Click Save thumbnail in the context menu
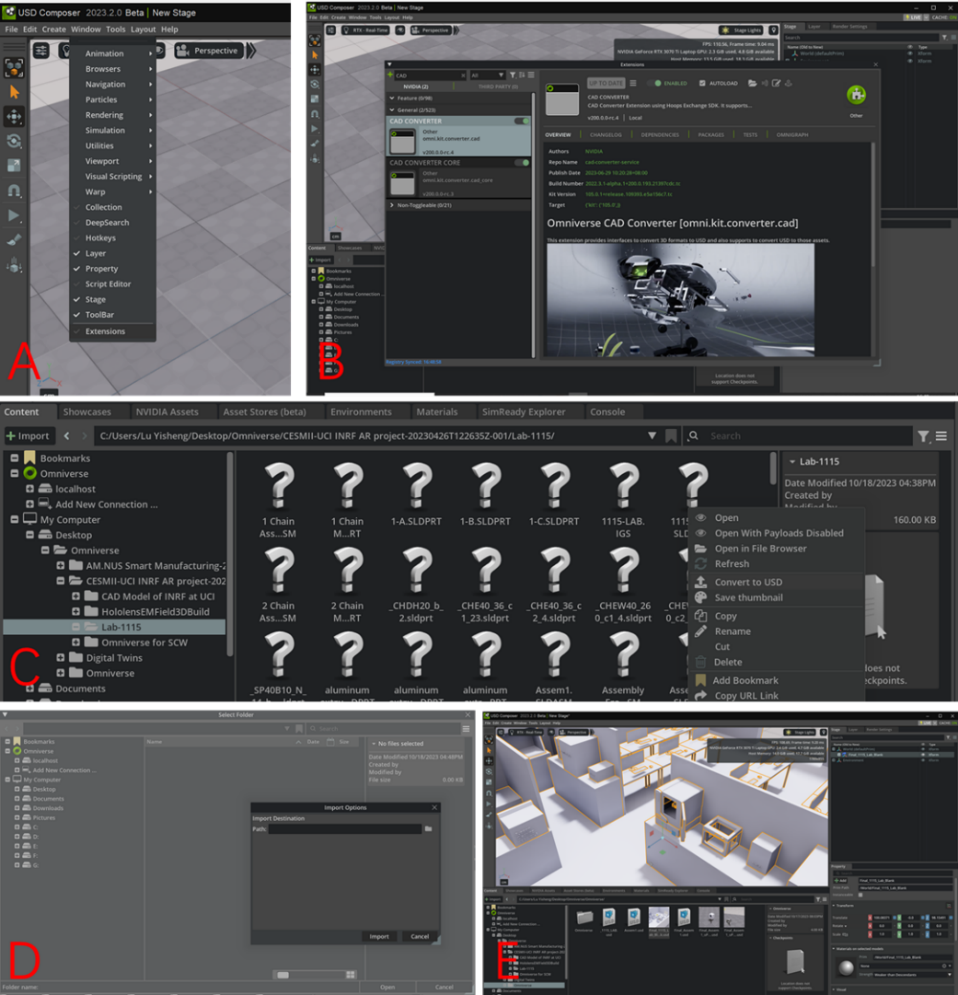The image size is (958, 995). click(749, 598)
